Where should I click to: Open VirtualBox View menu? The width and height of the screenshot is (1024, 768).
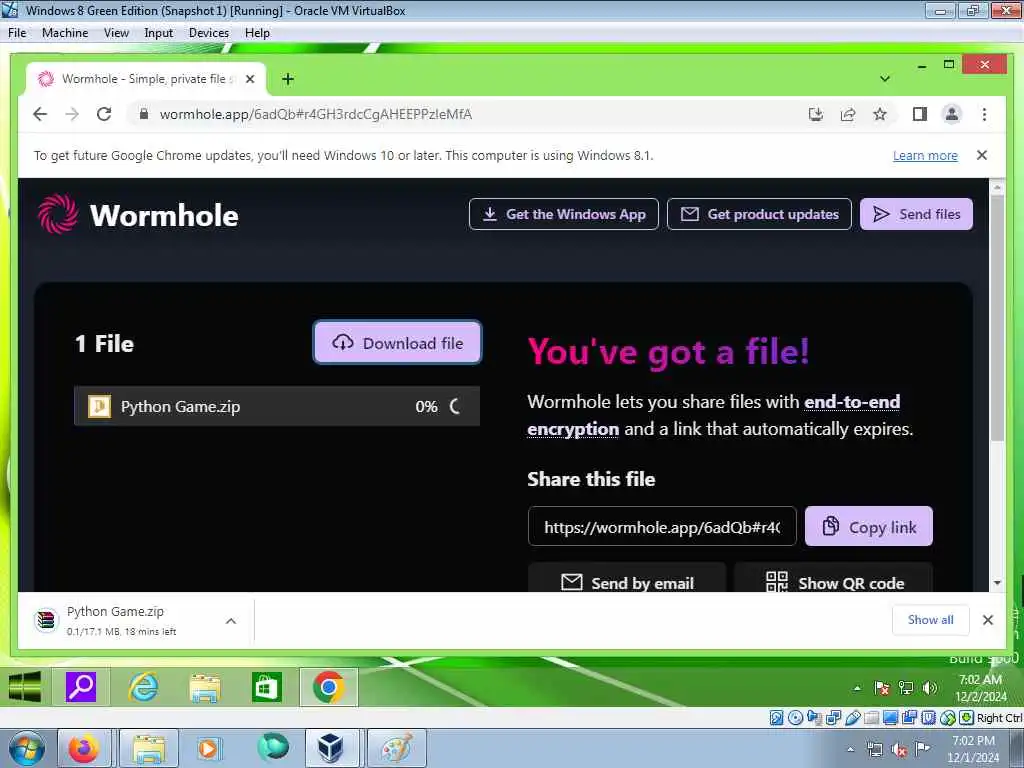pyautogui.click(x=116, y=33)
